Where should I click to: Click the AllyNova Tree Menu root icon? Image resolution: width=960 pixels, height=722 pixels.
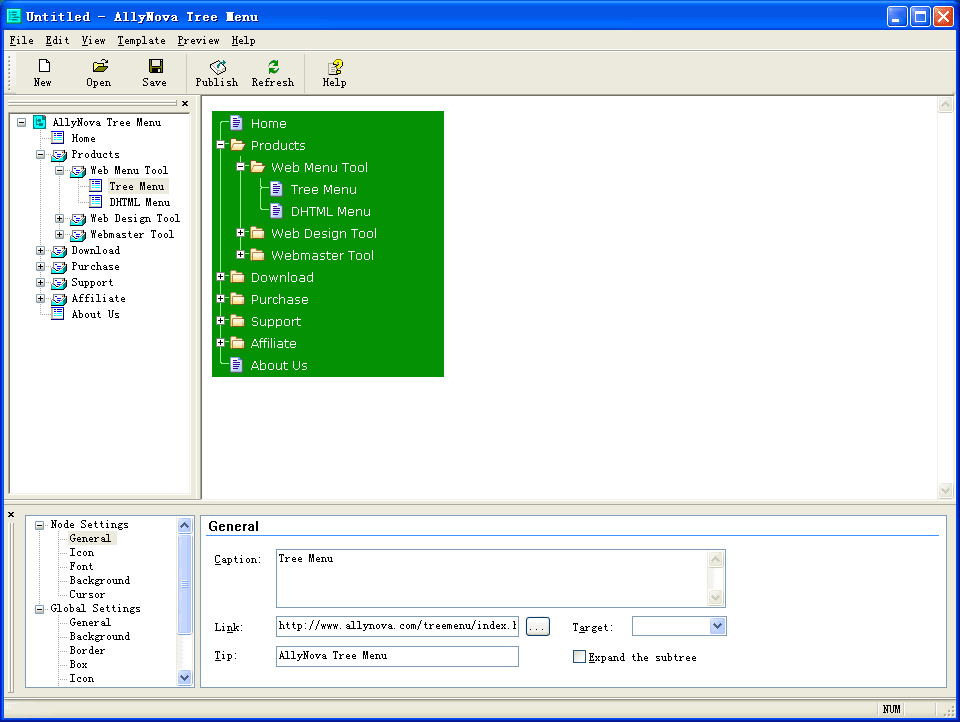pyautogui.click(x=40, y=122)
